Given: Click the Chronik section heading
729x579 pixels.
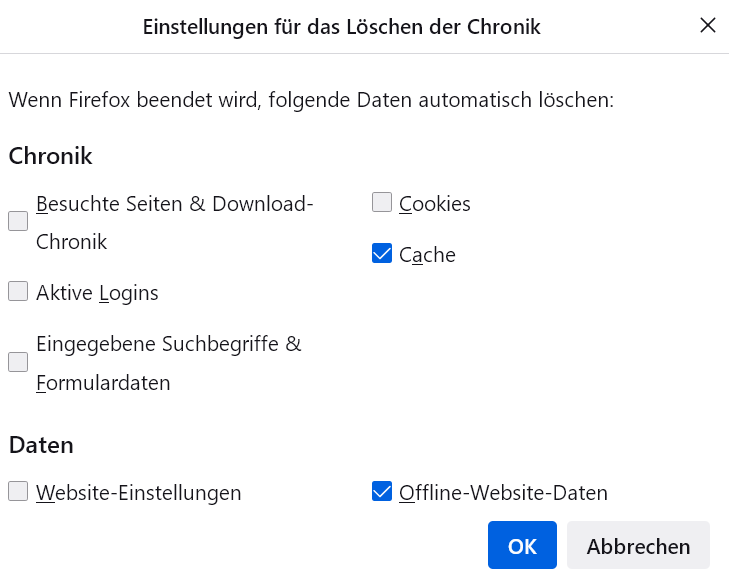Looking at the screenshot, I should tap(50, 156).
